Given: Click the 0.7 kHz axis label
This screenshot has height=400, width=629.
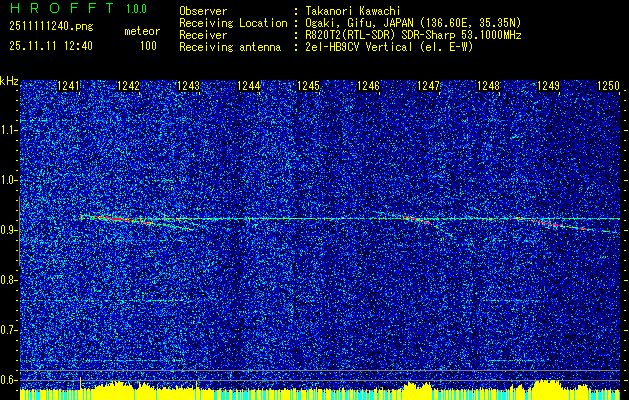Looking at the screenshot, I should coord(7,330).
